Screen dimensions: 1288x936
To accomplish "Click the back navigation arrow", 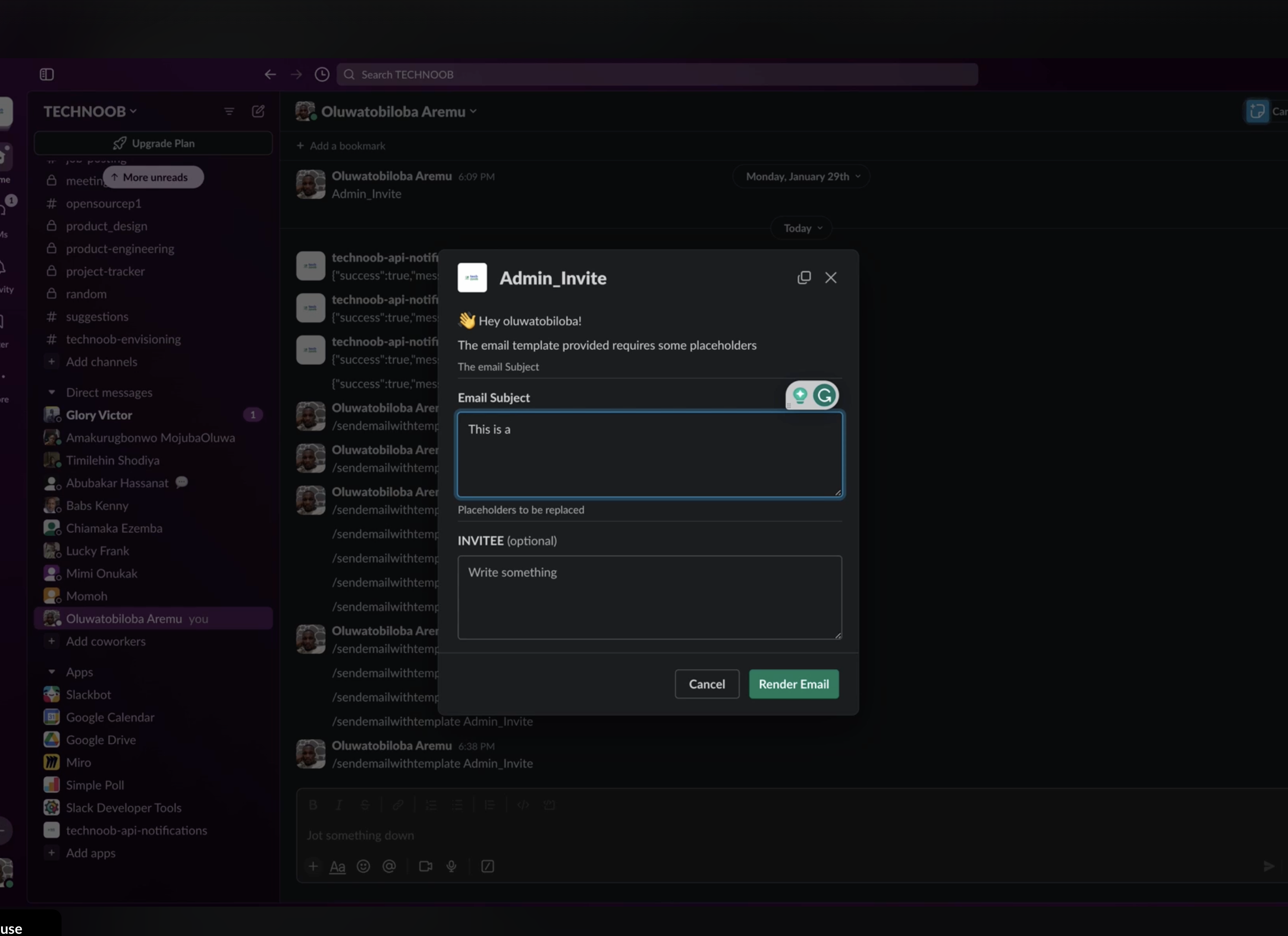I will click(270, 74).
